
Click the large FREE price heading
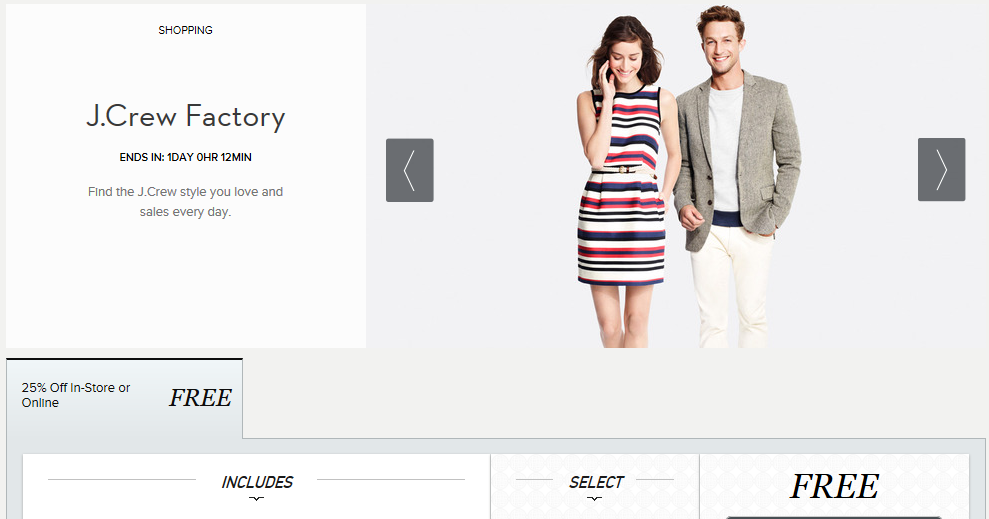click(834, 486)
